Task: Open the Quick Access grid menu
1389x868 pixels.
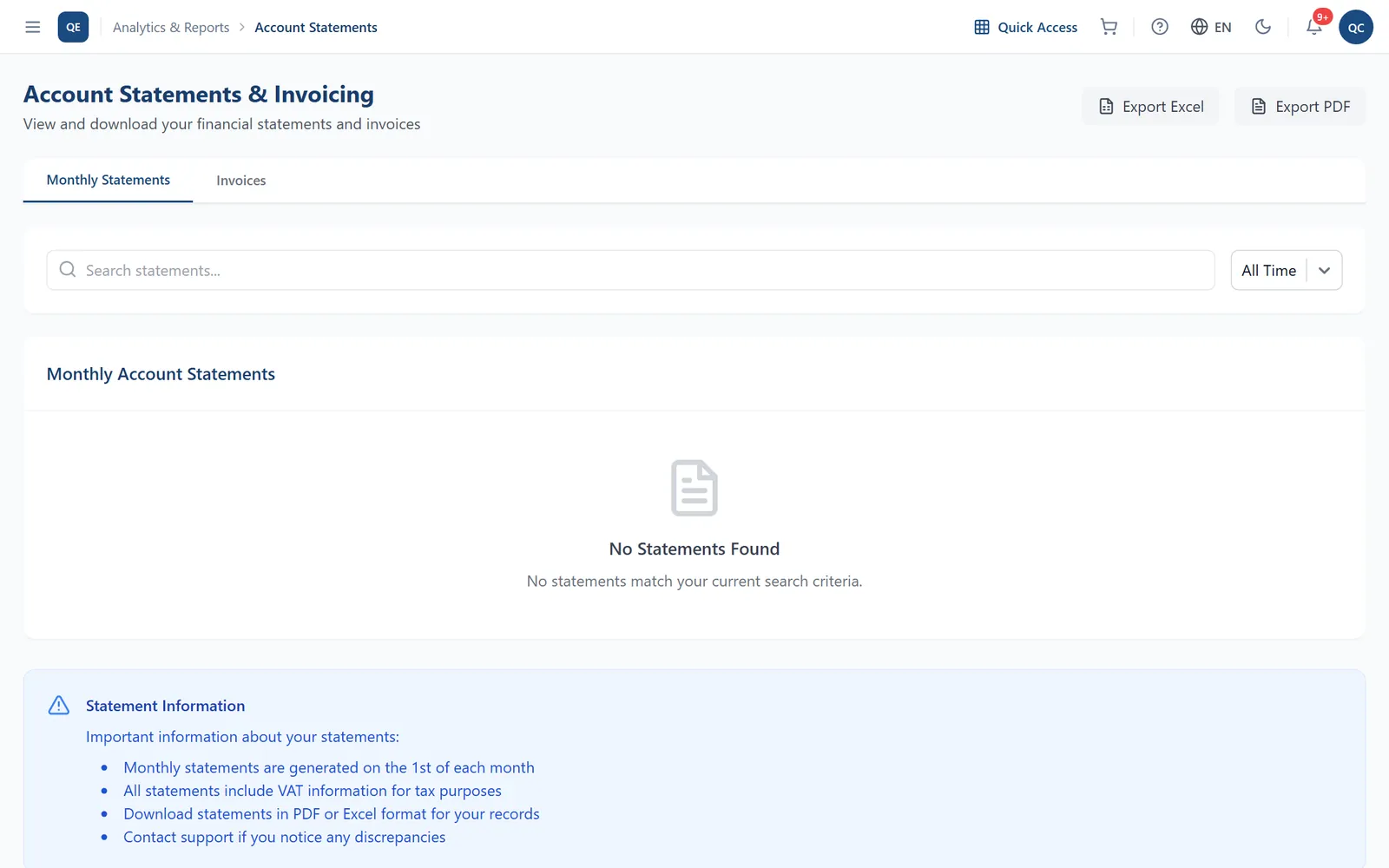Action: point(1025,27)
